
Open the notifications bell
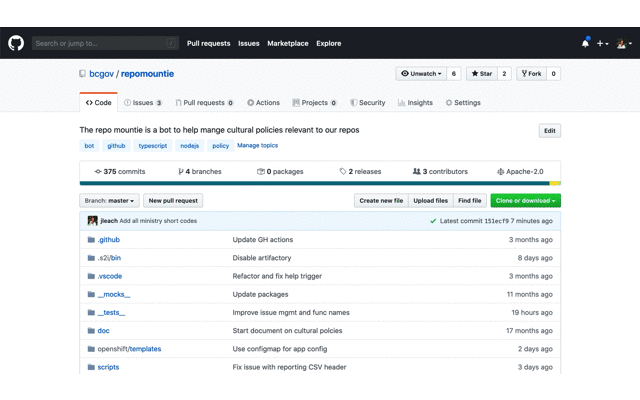click(585, 43)
